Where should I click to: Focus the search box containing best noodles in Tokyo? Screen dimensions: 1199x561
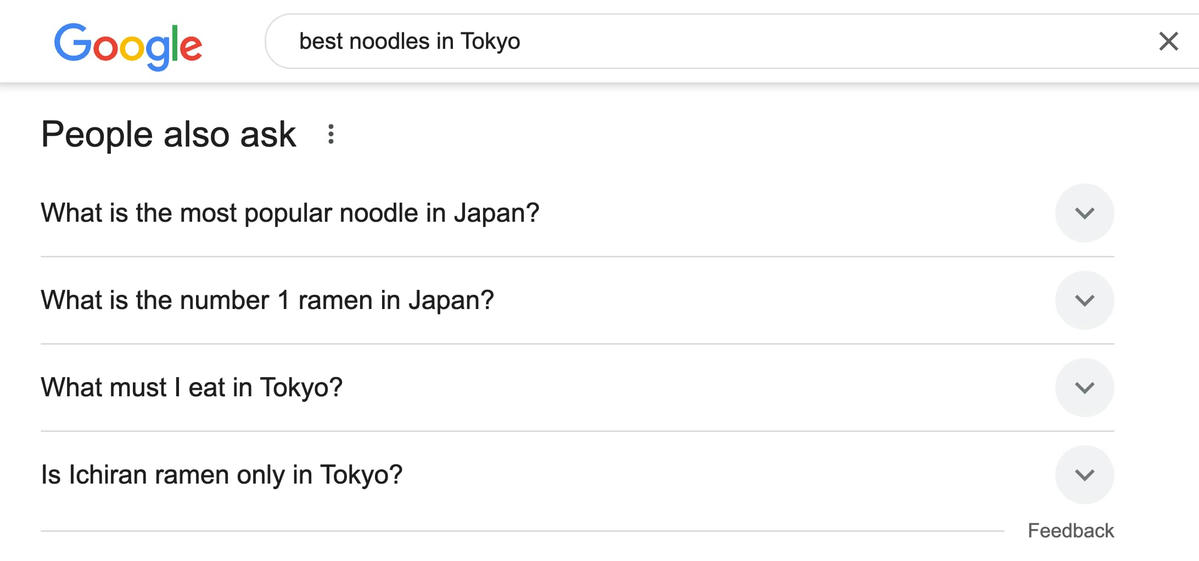(x=732, y=41)
